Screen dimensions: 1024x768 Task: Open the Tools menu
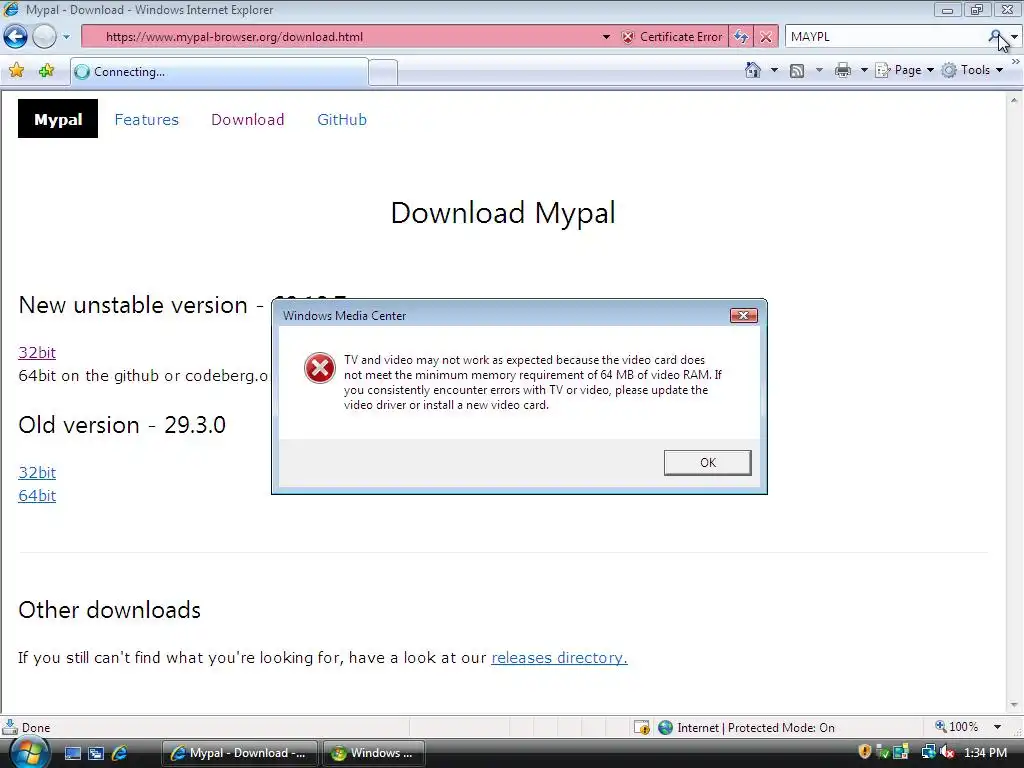coord(972,70)
